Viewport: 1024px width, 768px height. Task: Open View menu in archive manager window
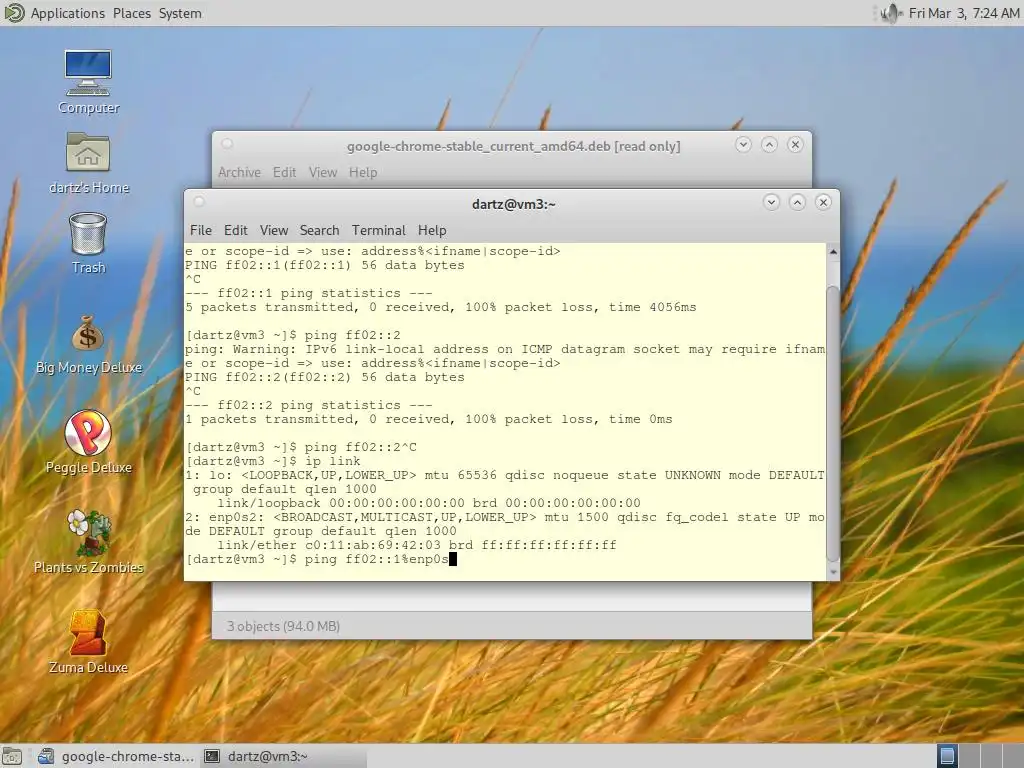[x=323, y=172]
